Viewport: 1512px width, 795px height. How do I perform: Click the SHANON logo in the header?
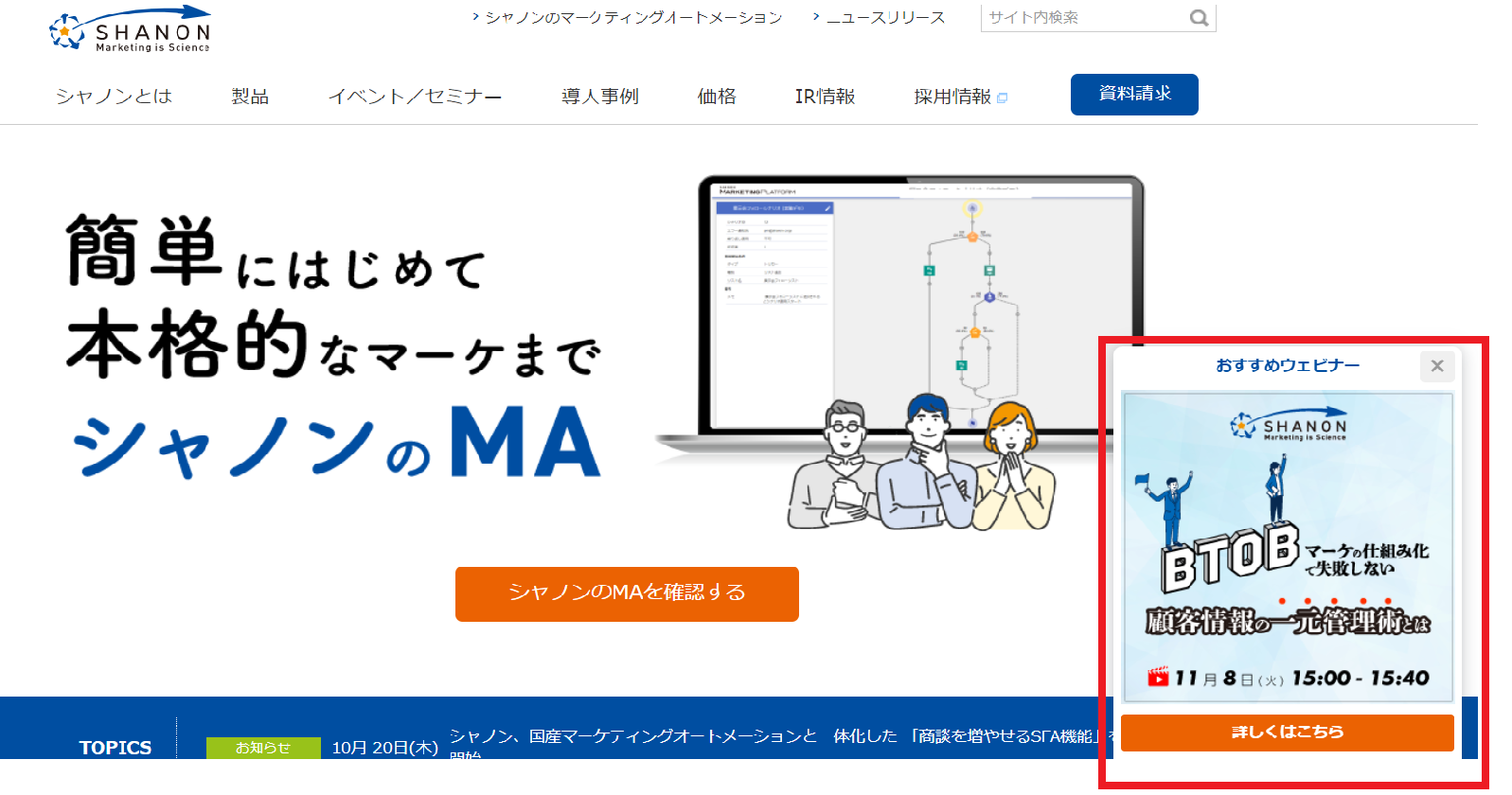[x=130, y=29]
